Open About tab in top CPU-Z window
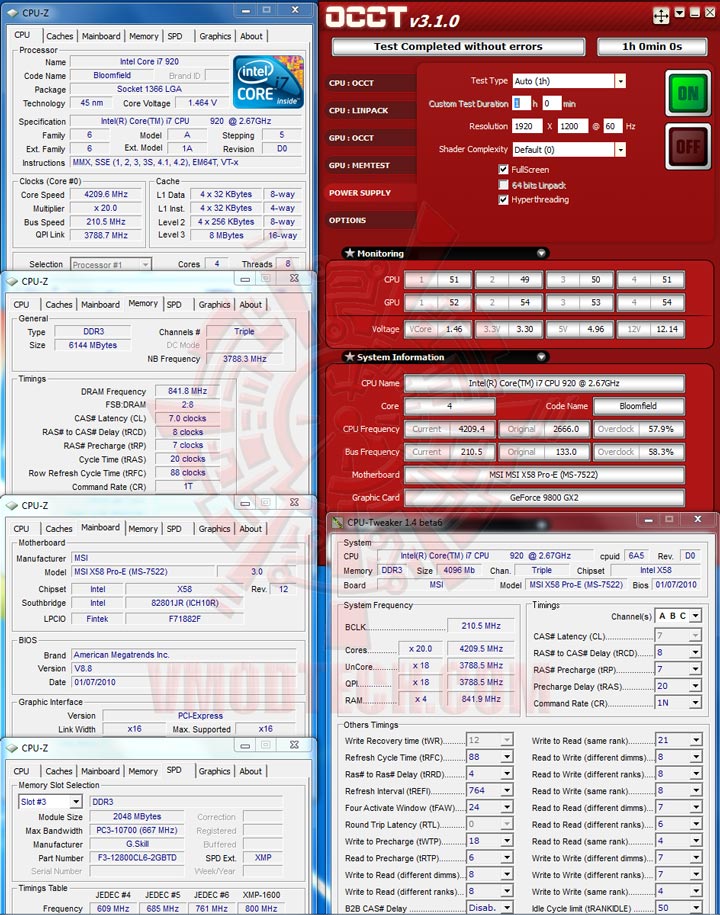 (x=251, y=36)
